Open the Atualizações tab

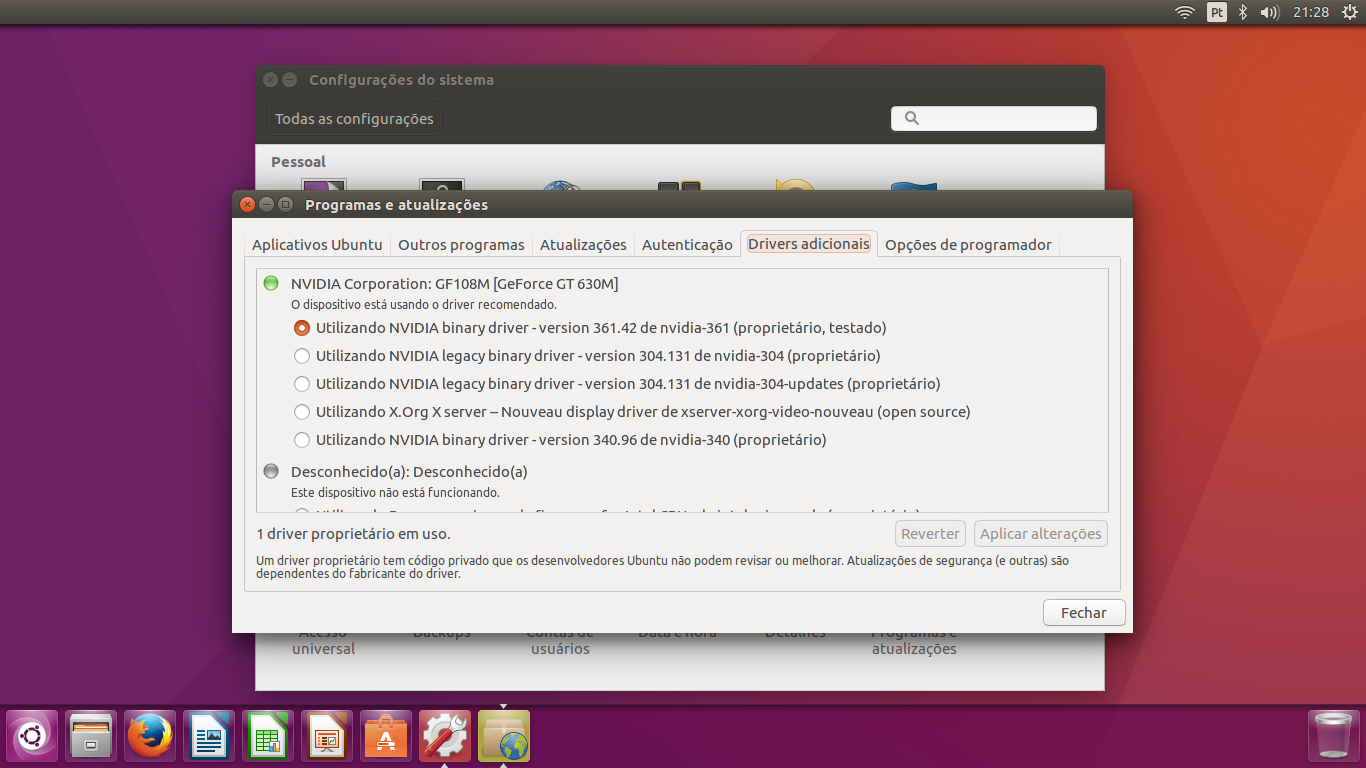[x=583, y=245]
